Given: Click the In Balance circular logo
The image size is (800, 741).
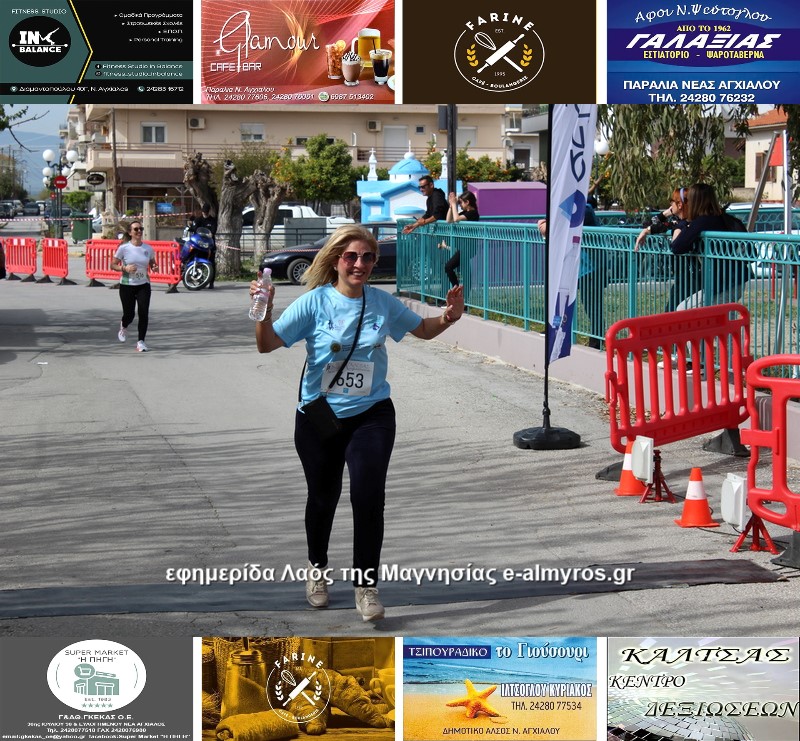Looking at the screenshot, I should [40, 41].
